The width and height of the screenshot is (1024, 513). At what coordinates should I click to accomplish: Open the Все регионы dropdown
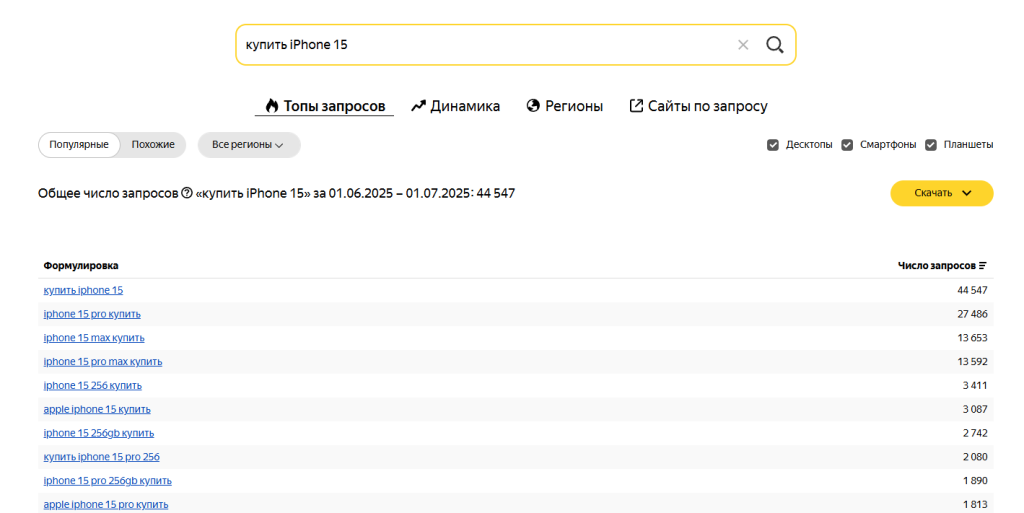[248, 145]
